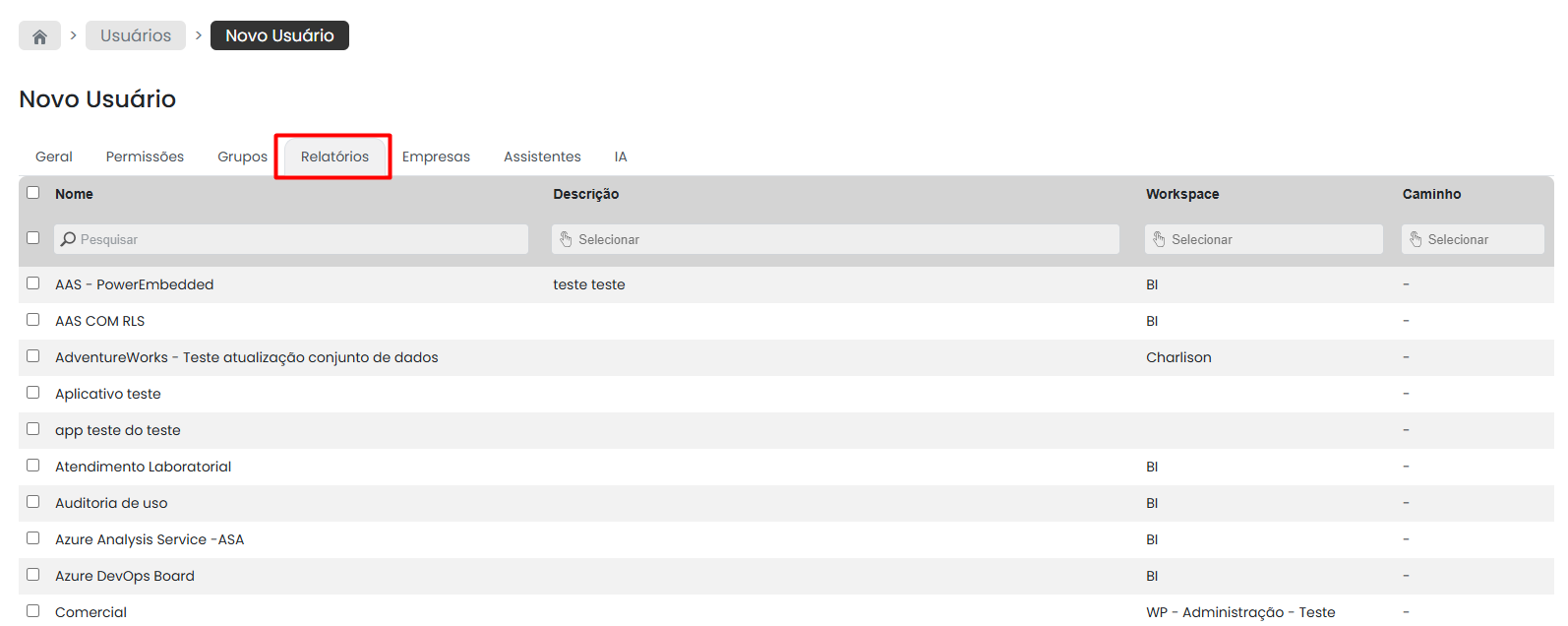Toggle the select-all checkbox beside Nome header
This screenshot has width=1568, height=626.
pos(32,193)
